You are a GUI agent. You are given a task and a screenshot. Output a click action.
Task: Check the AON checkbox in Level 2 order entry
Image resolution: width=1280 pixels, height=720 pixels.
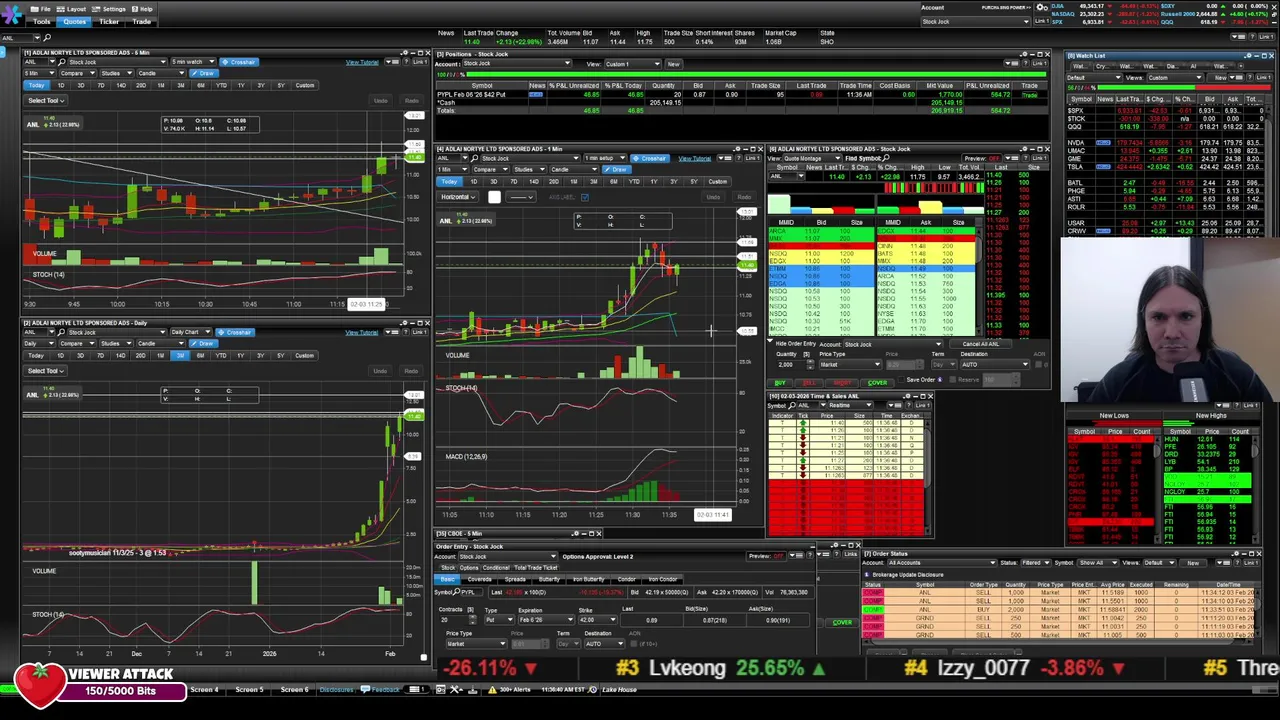[x=1038, y=364]
